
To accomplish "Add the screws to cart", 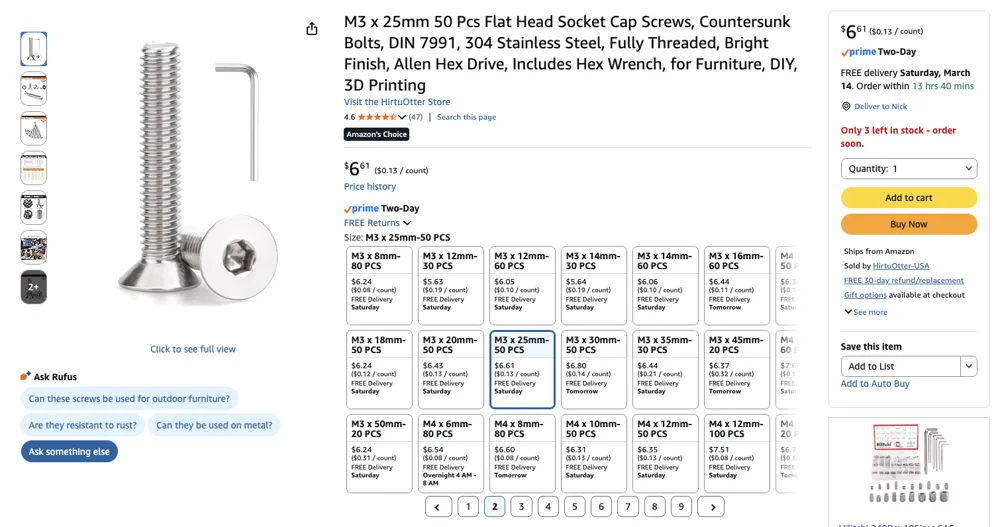I will (x=909, y=198).
